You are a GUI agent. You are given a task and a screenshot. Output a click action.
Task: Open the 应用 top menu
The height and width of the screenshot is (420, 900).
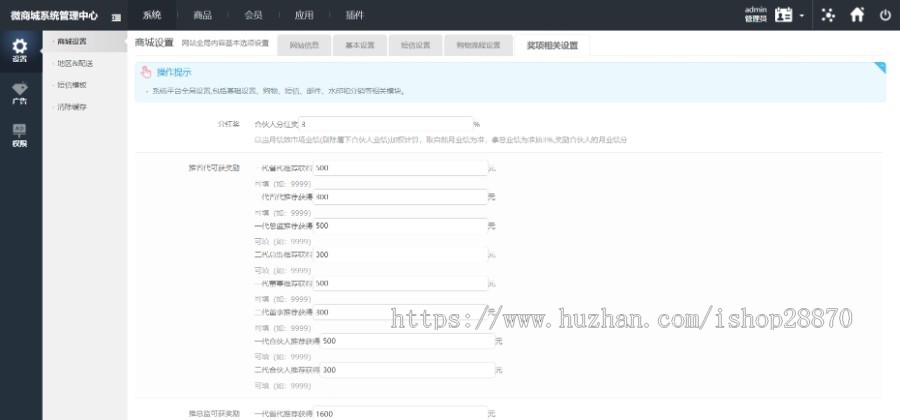pos(304,15)
